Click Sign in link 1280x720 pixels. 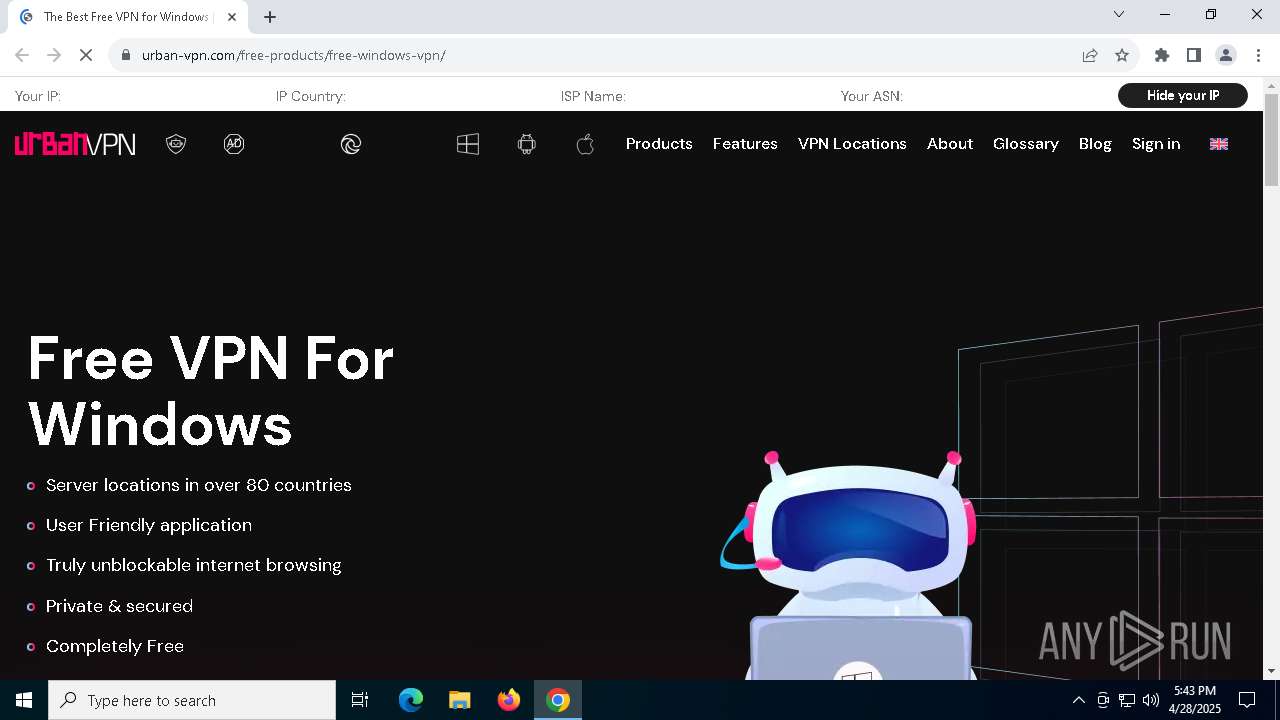point(1156,144)
